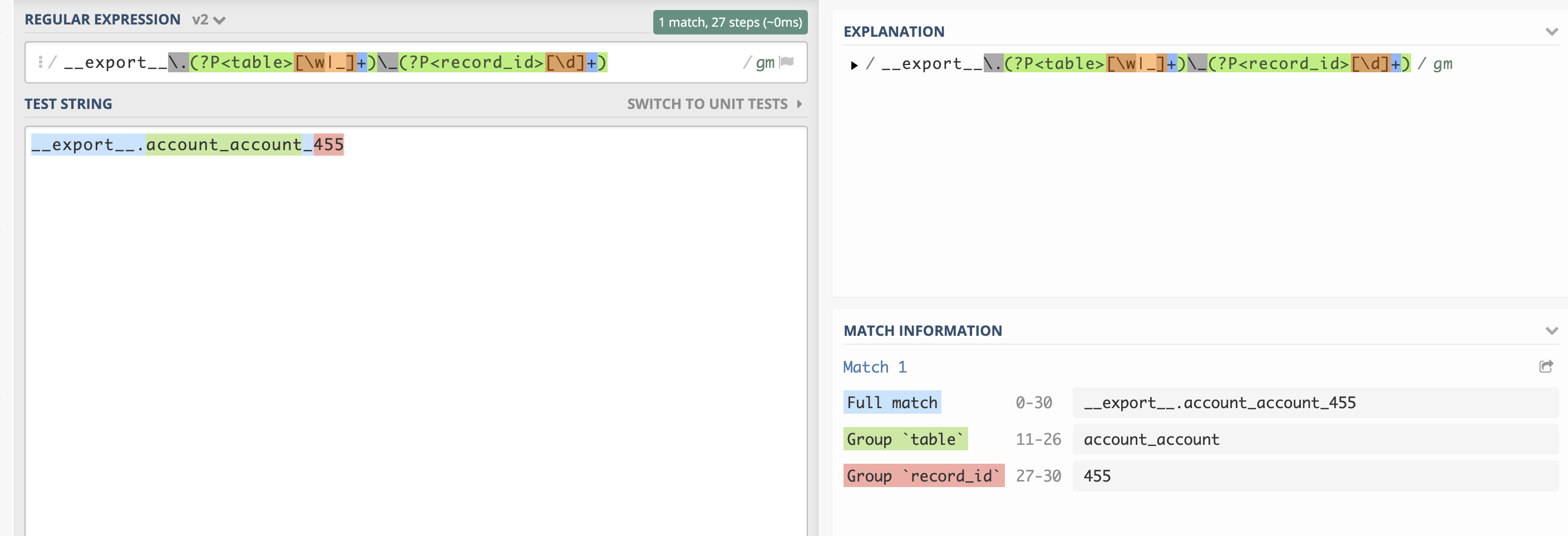Click the 11-26 range for group table
The height and width of the screenshot is (536, 1568).
(1037, 439)
